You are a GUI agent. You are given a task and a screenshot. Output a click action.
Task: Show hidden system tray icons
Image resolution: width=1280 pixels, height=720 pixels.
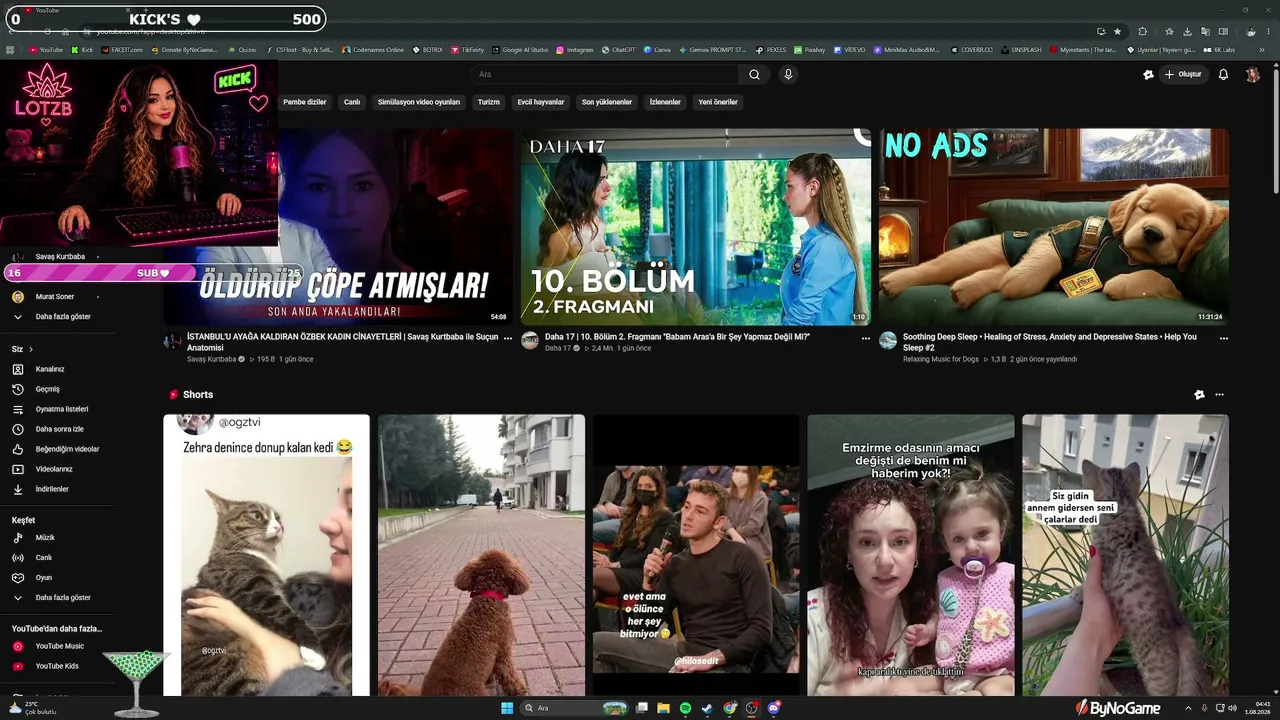point(1188,708)
